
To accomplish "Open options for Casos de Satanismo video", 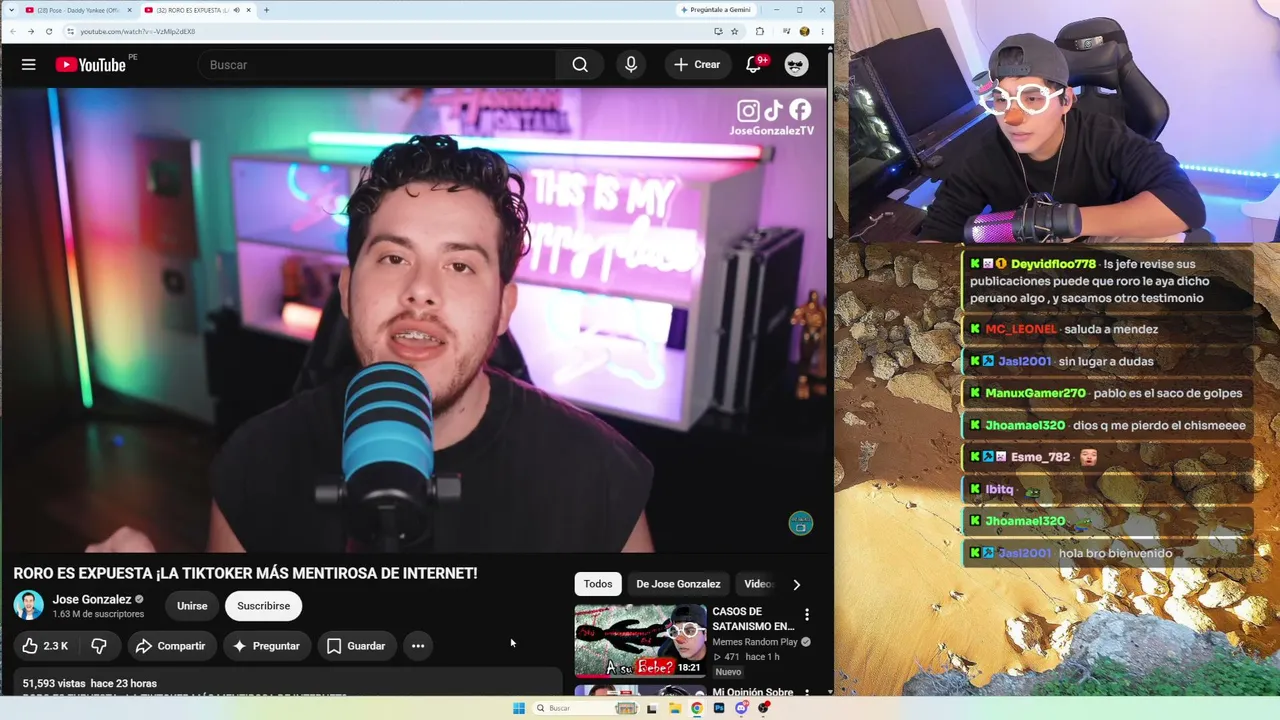I will pyautogui.click(x=807, y=615).
